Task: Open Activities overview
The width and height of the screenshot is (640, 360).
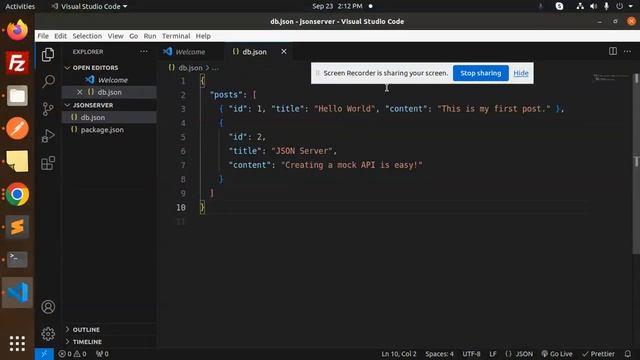Action: click(20, 6)
